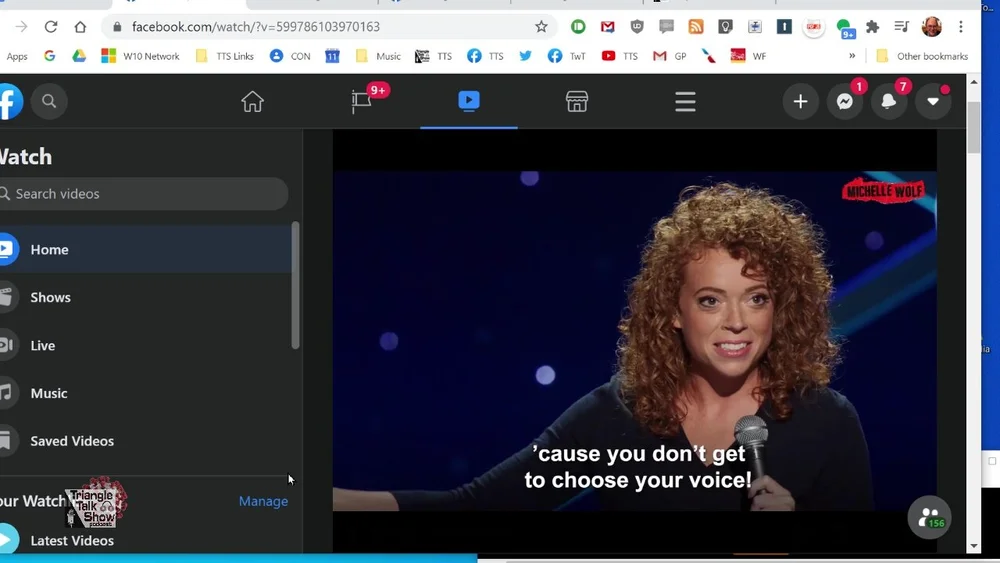
Task: Open the media control playlist icon
Action: pyautogui.click(x=901, y=27)
